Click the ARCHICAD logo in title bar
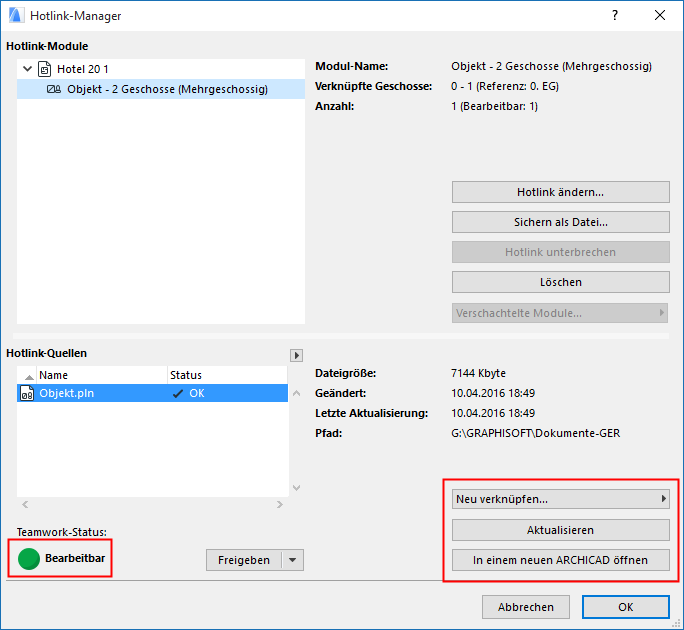This screenshot has height=630, width=684. click(x=16, y=15)
